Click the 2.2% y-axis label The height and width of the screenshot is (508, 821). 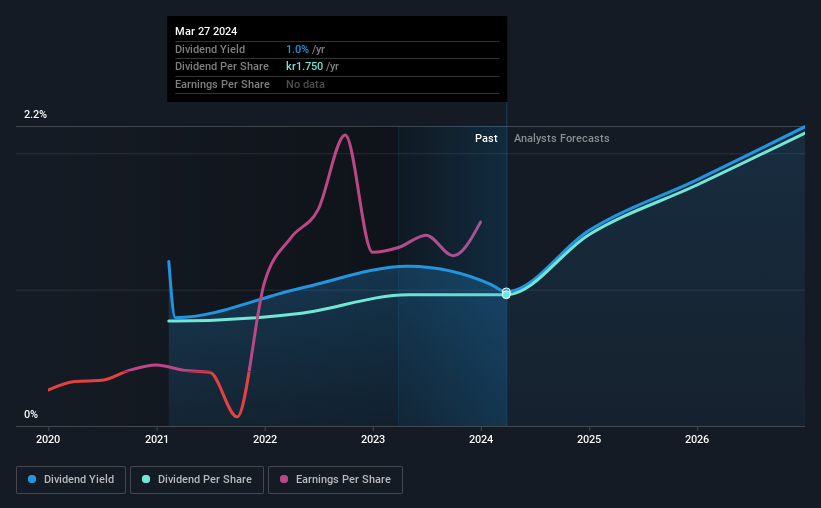35,114
